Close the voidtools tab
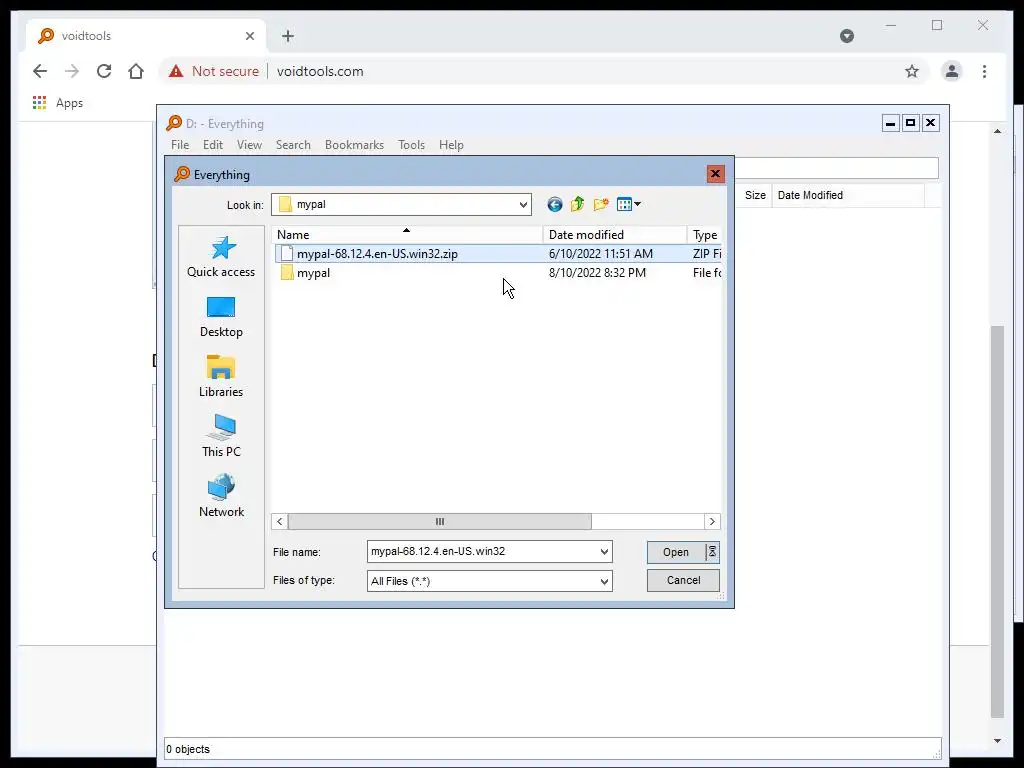Viewport: 1024px width, 768px height. (x=249, y=36)
